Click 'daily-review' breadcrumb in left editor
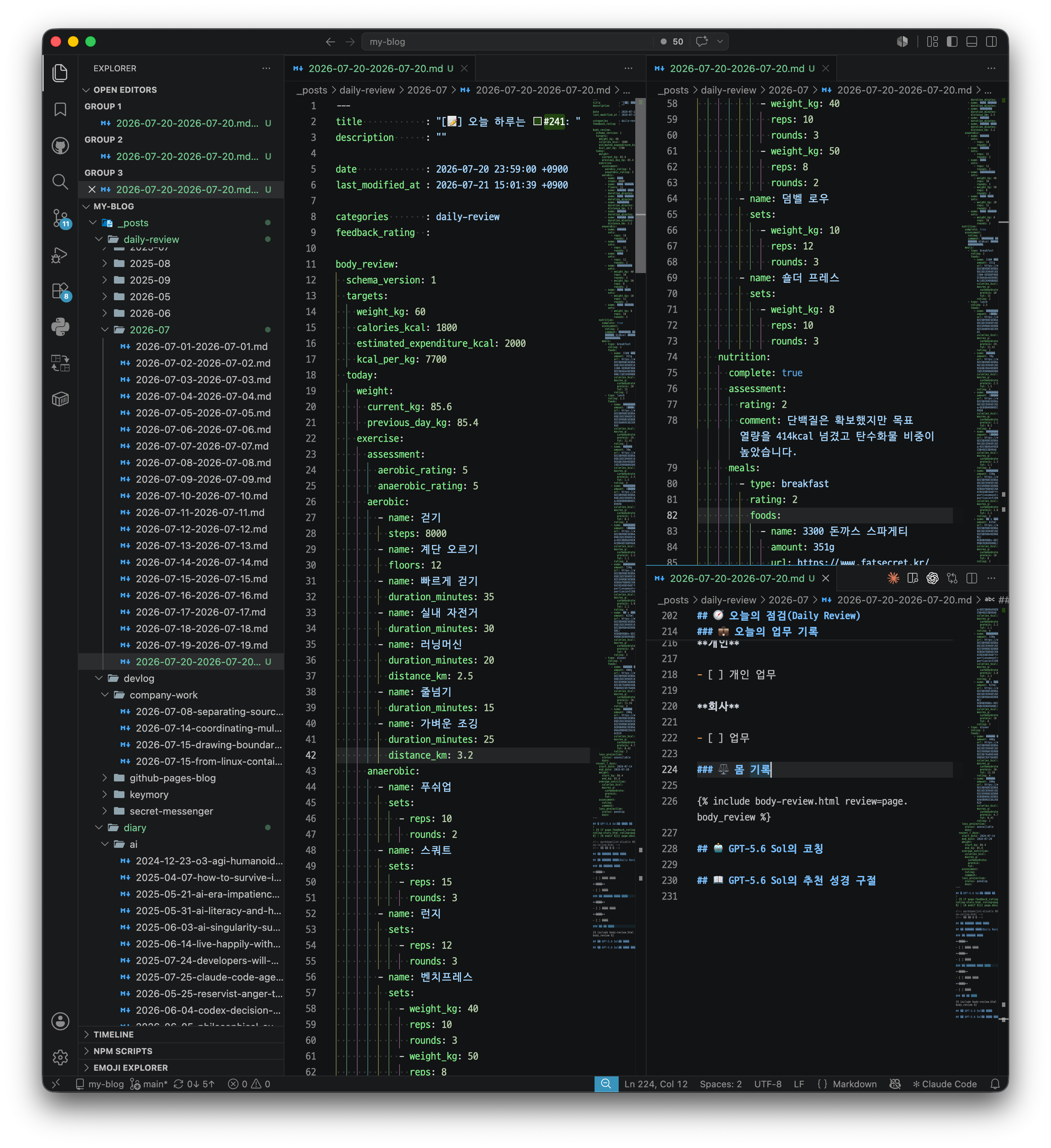 [366, 90]
